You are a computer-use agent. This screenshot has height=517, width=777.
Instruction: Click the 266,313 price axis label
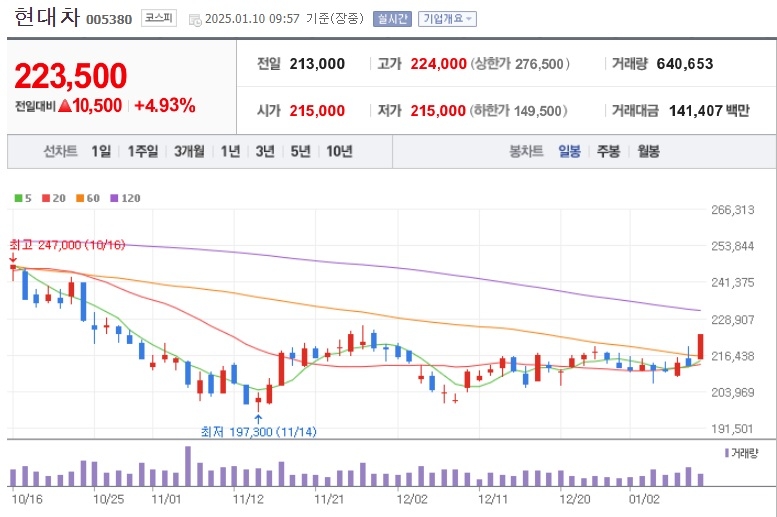[x=732, y=210]
